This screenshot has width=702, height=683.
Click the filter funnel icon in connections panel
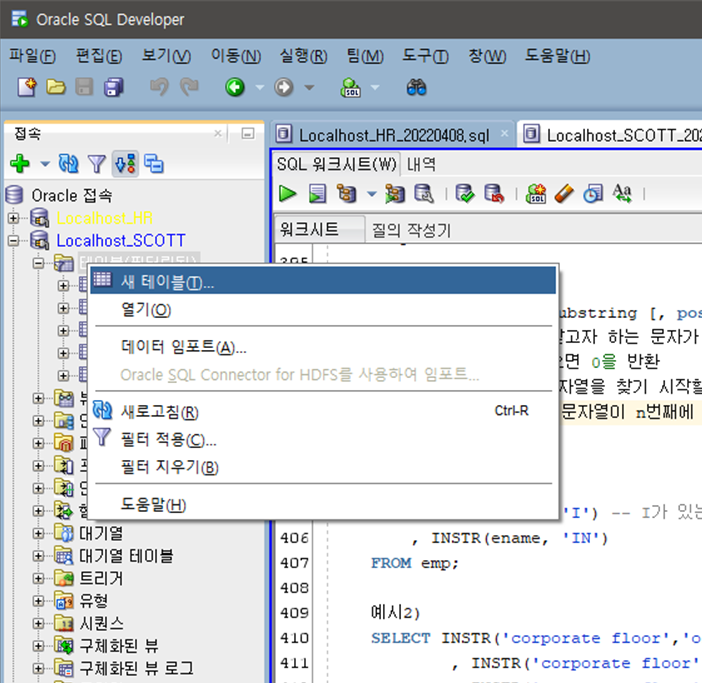pyautogui.click(x=97, y=164)
